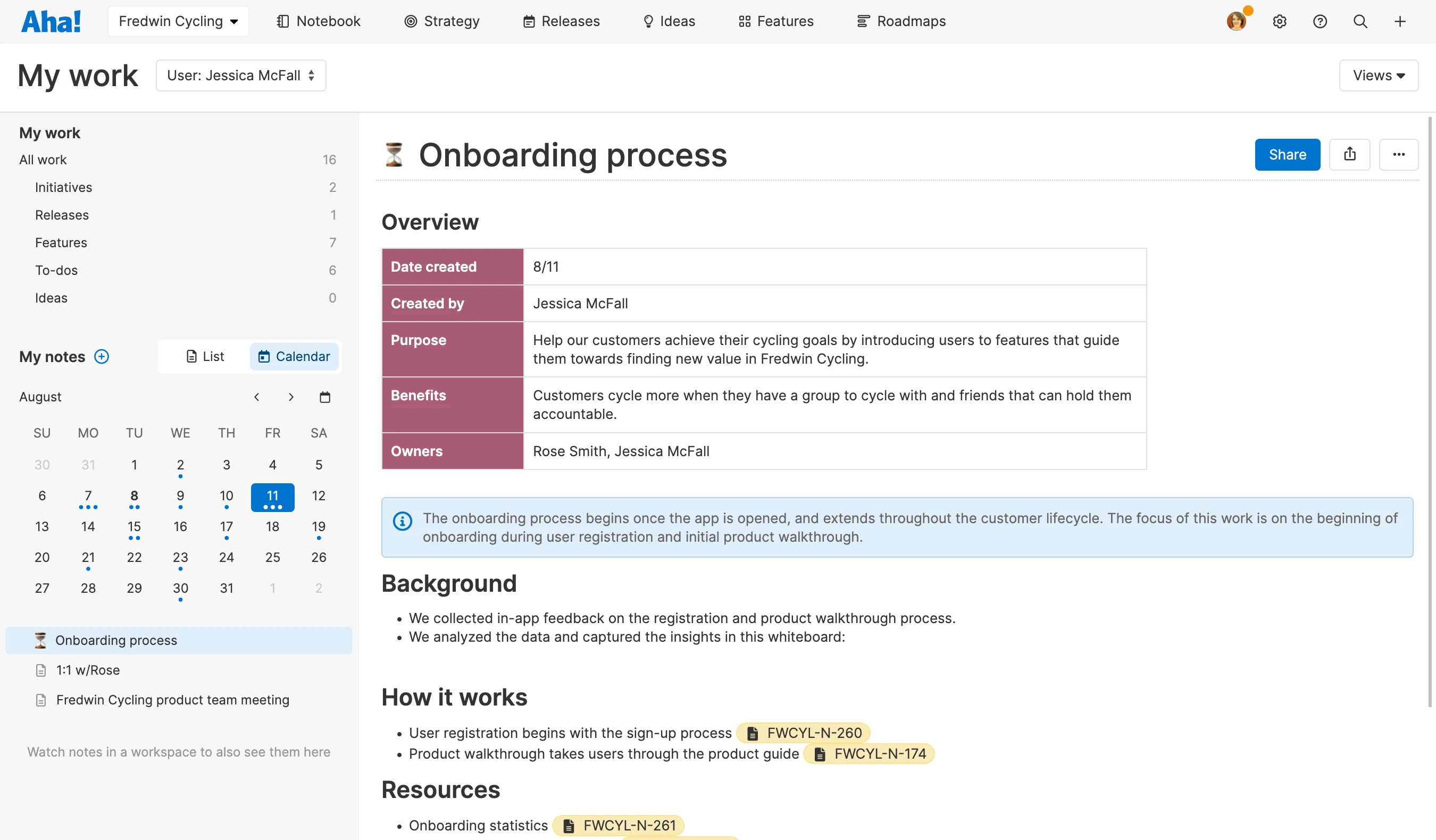The width and height of the screenshot is (1436, 840).
Task: Select August 15 in the calendar
Action: coord(134,527)
